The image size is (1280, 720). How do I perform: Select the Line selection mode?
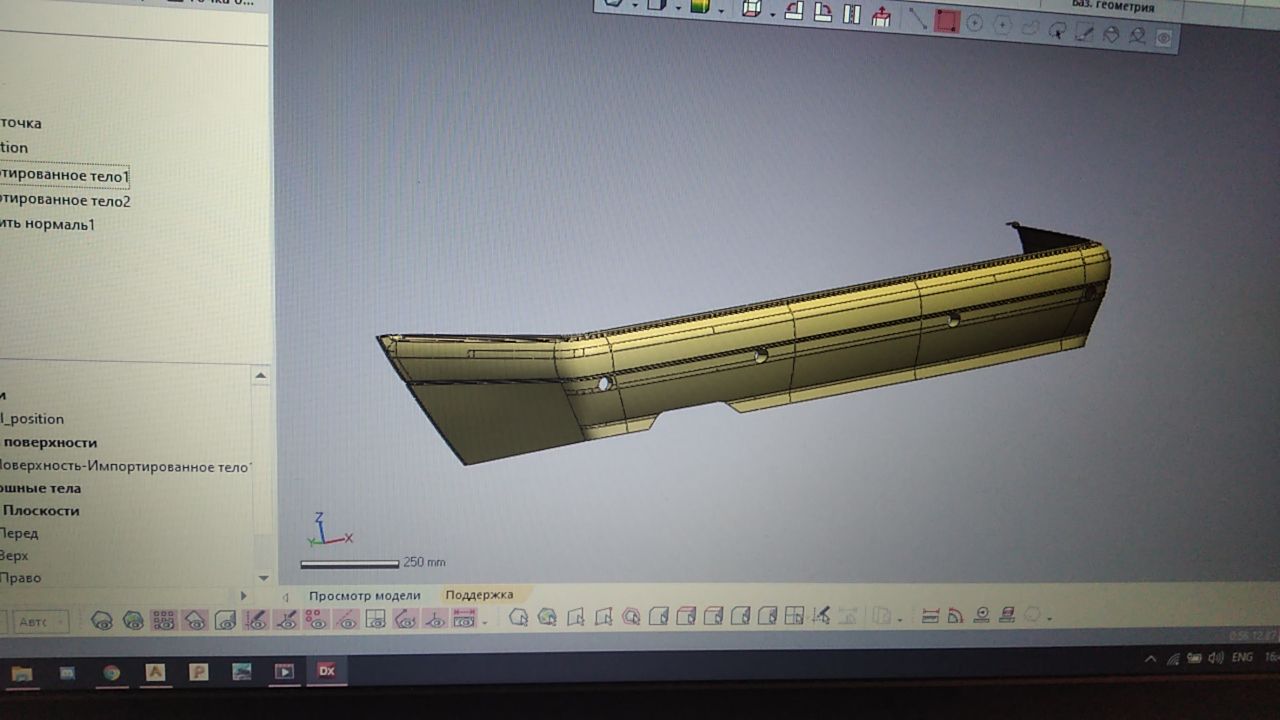918,18
